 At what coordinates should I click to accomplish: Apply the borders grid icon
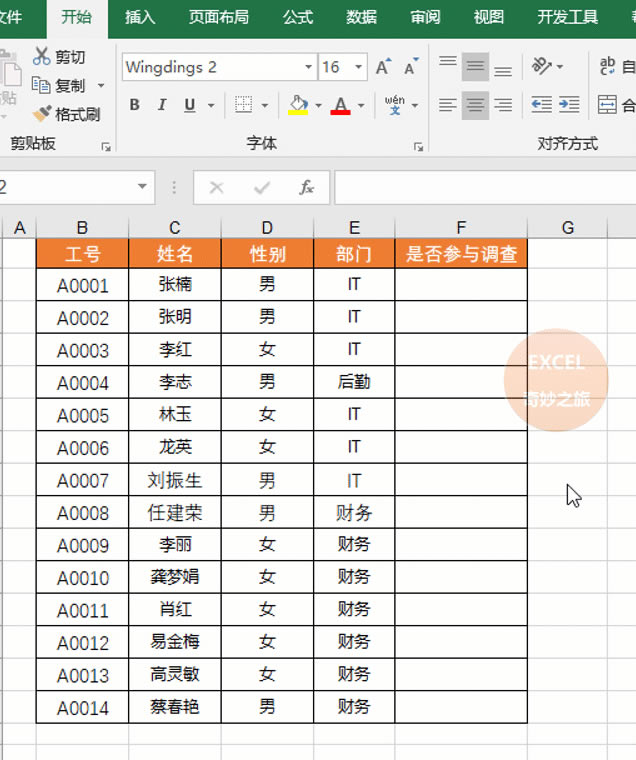[x=243, y=105]
